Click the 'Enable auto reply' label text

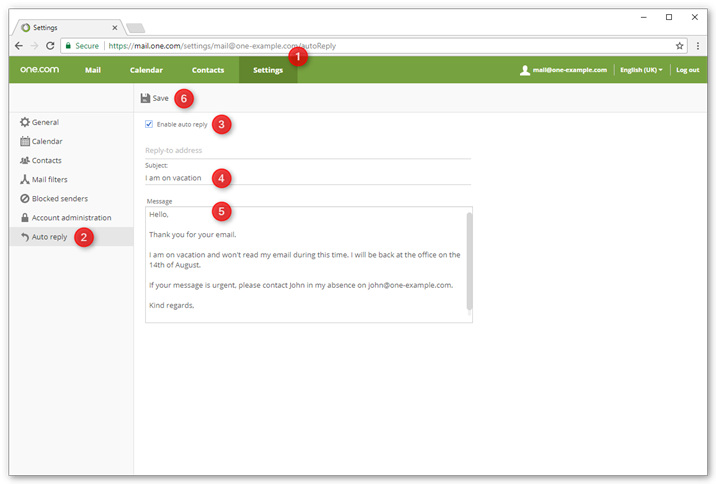point(182,124)
